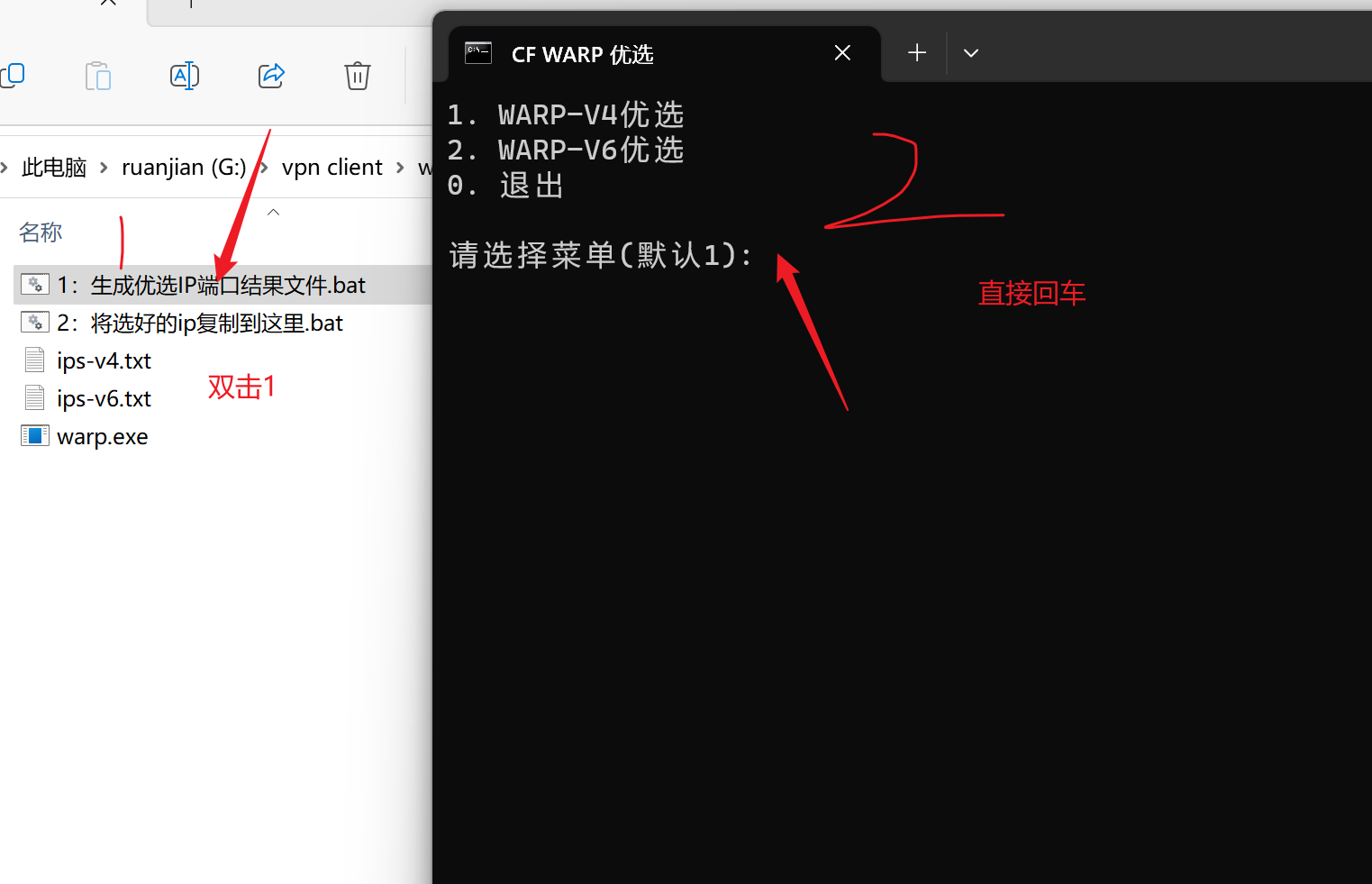Go to ruanjian (G:) in the breadcrumb

pos(184,168)
